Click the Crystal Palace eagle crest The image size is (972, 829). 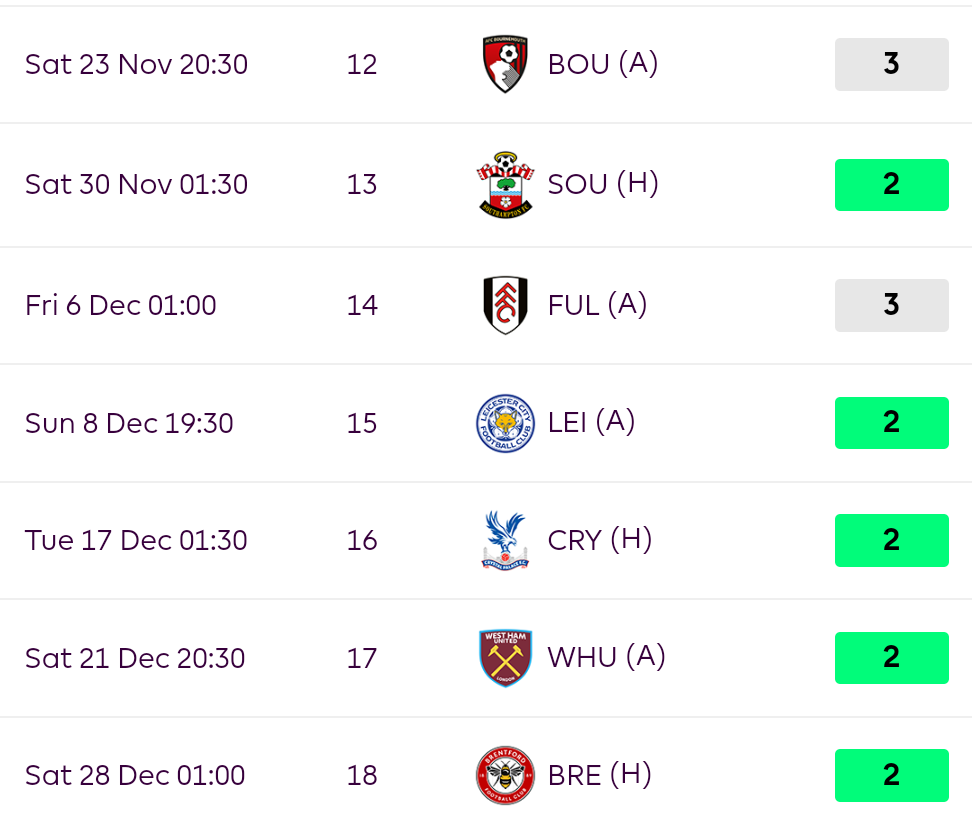click(505, 540)
